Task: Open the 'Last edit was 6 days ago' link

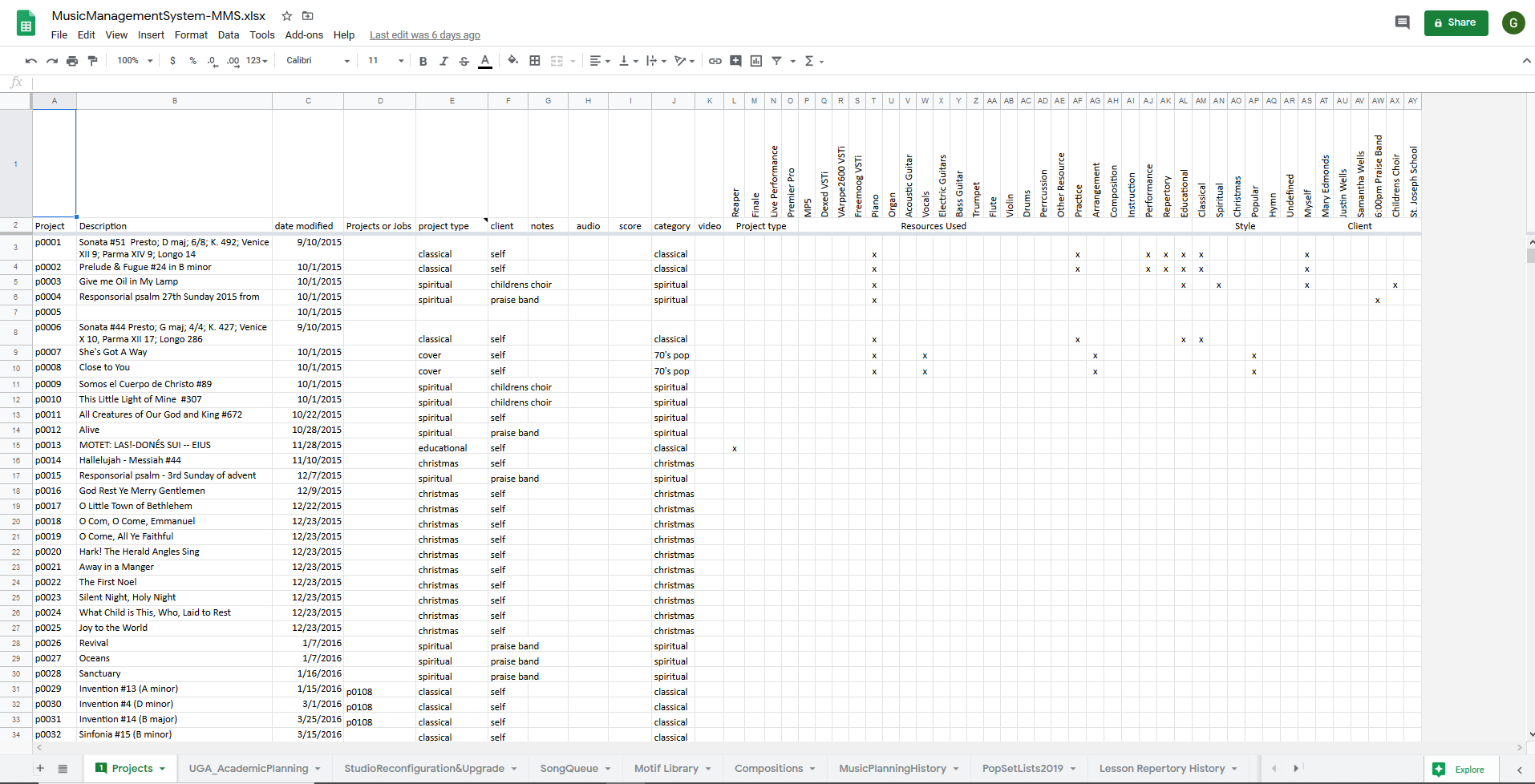Action: (x=424, y=35)
